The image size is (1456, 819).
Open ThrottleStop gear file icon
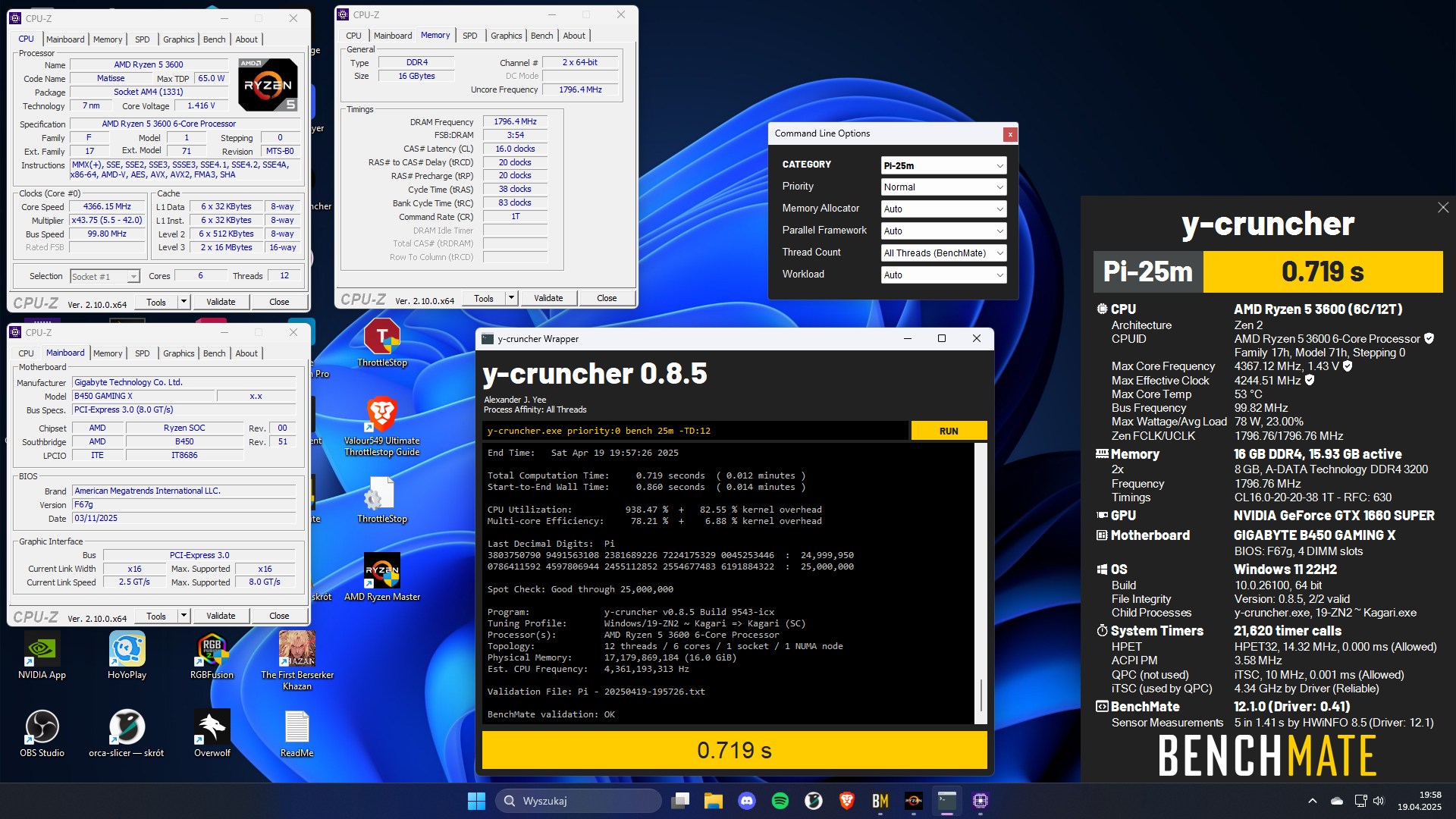click(x=382, y=499)
